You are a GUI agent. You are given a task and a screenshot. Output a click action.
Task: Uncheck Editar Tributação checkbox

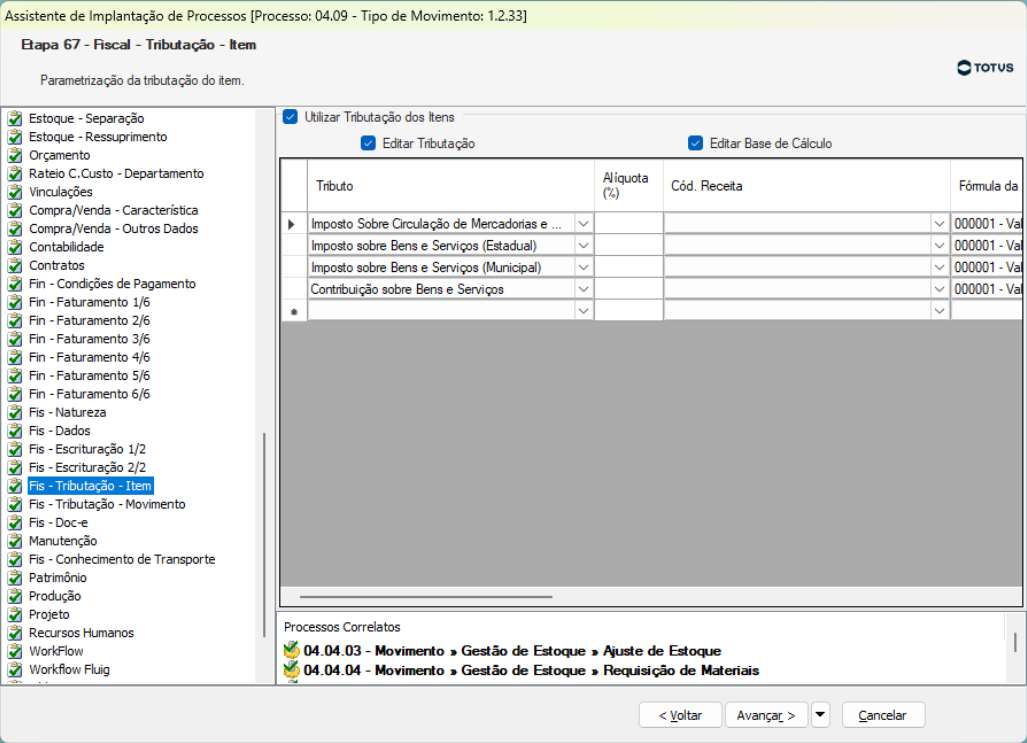(x=368, y=143)
